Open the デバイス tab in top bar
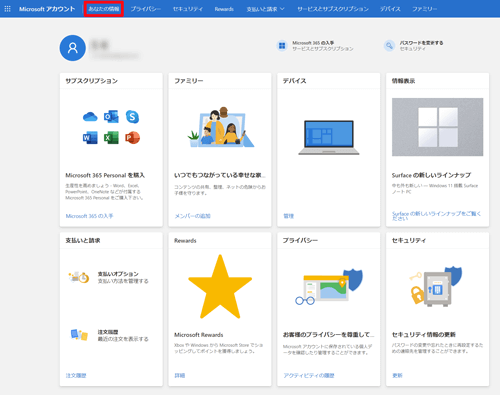This screenshot has width=500, height=395. tap(390, 9)
